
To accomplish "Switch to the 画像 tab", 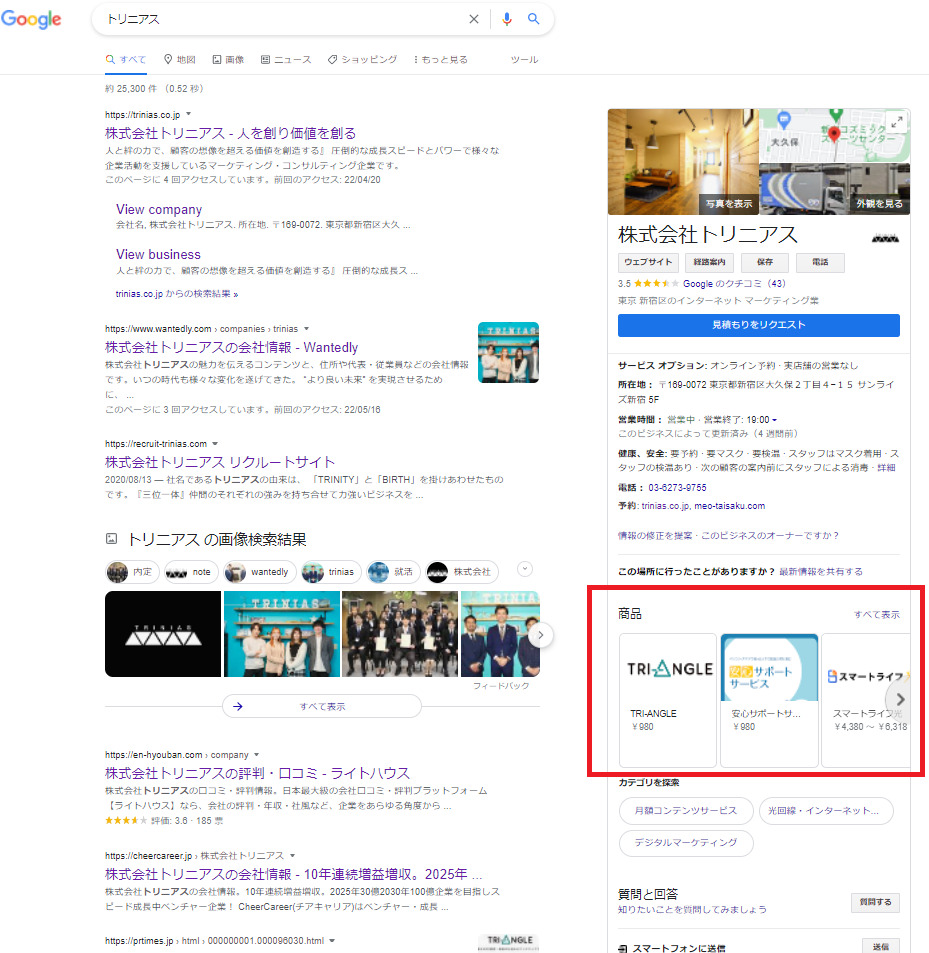I will pos(228,60).
